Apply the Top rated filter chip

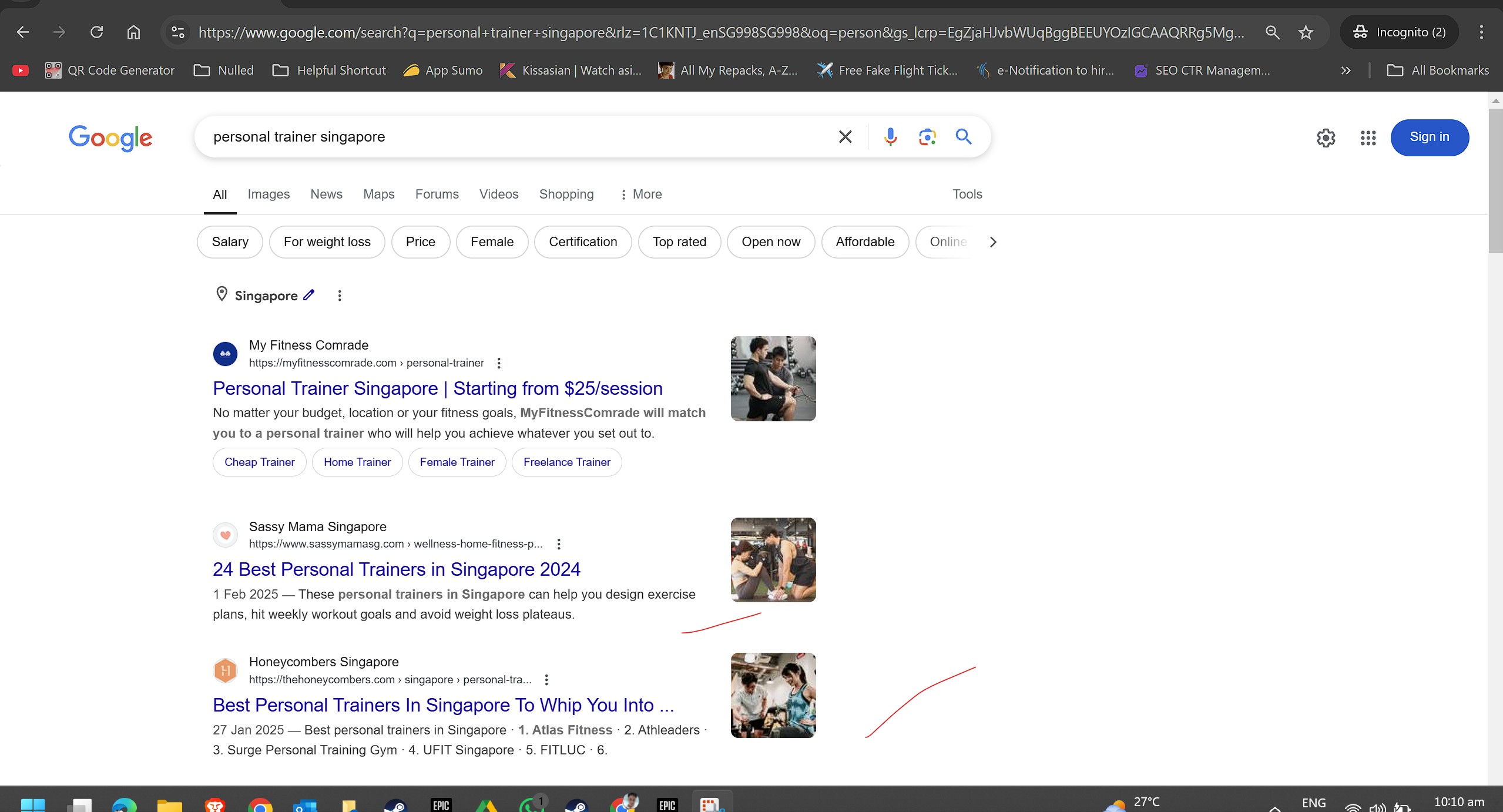679,241
